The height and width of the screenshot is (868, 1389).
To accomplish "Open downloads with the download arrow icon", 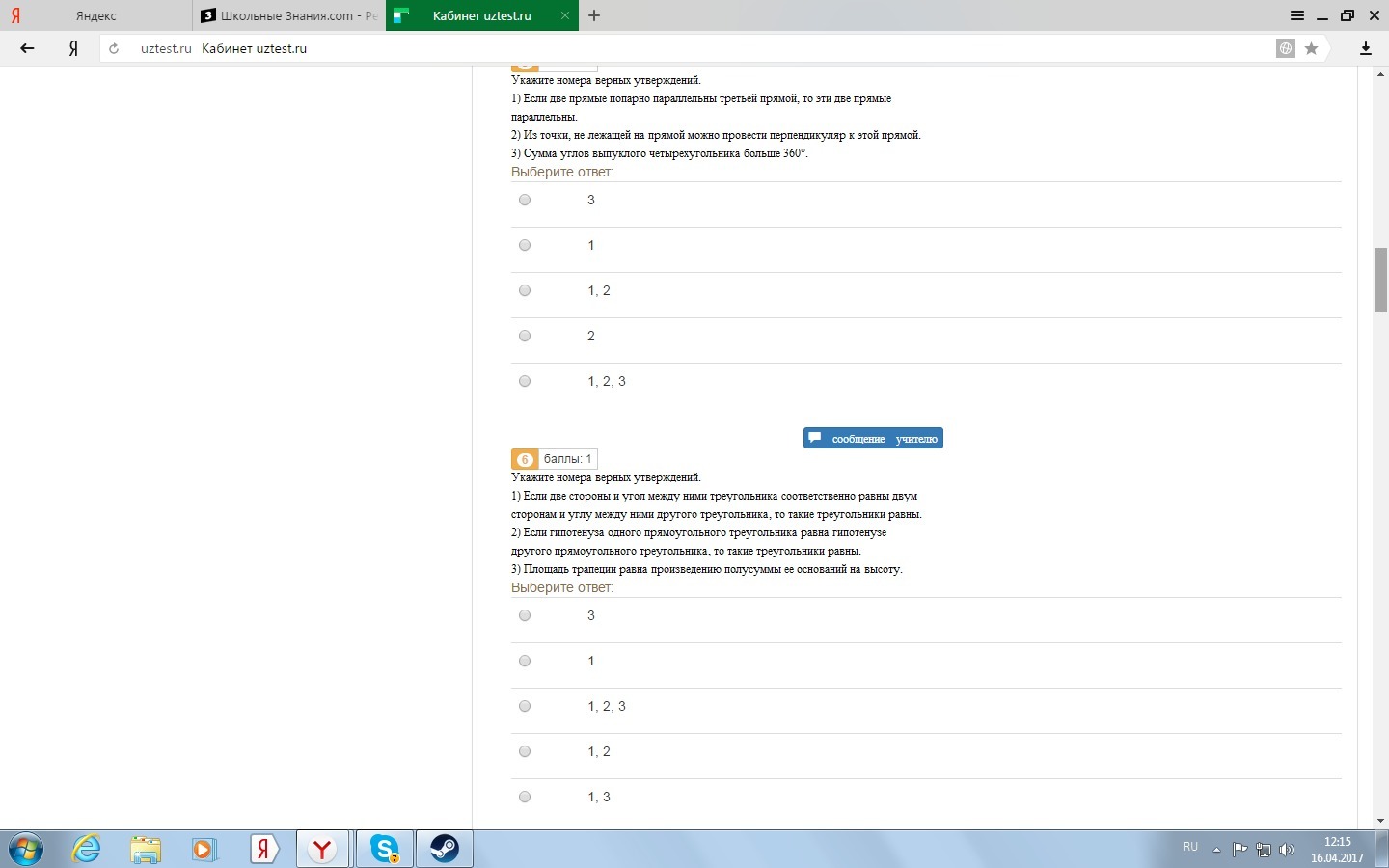I will [x=1365, y=48].
